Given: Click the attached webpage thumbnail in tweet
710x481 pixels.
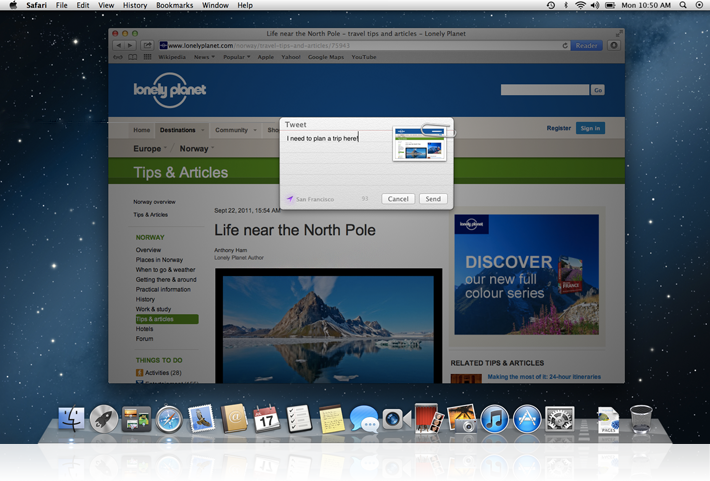Looking at the screenshot, I should pos(419,144).
